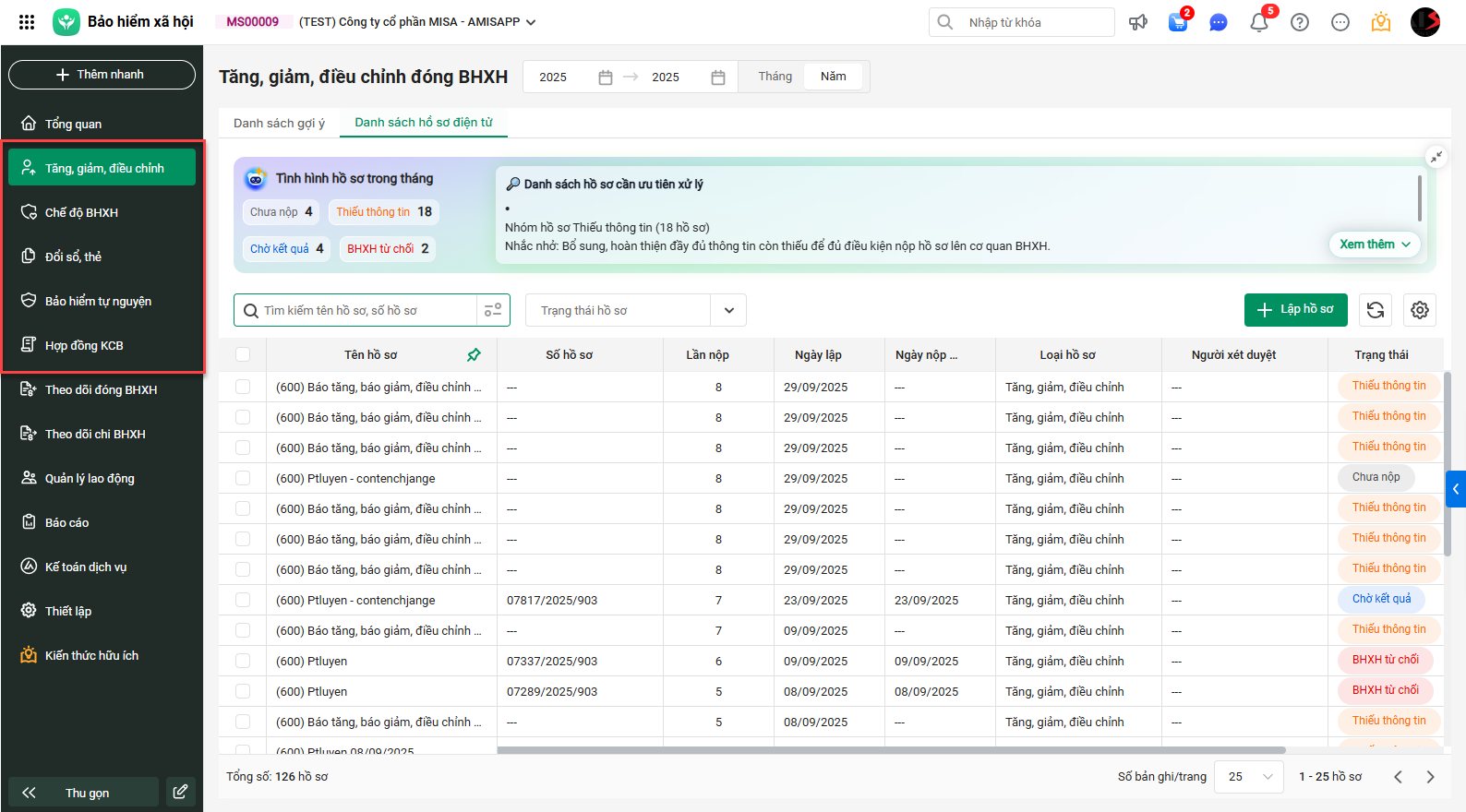Click the Thêm nhanh button
Viewport: 1466px width, 812px height.
point(102,75)
